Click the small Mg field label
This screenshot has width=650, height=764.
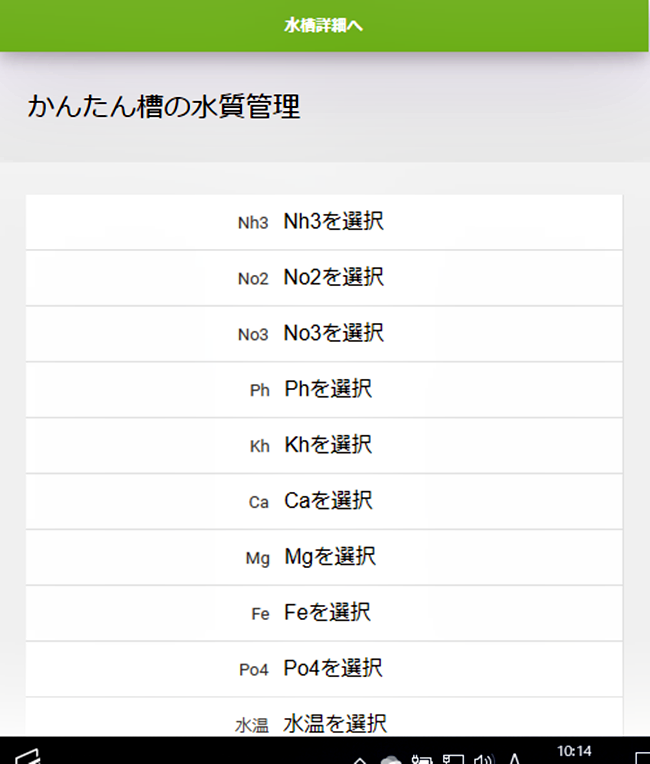click(x=258, y=558)
